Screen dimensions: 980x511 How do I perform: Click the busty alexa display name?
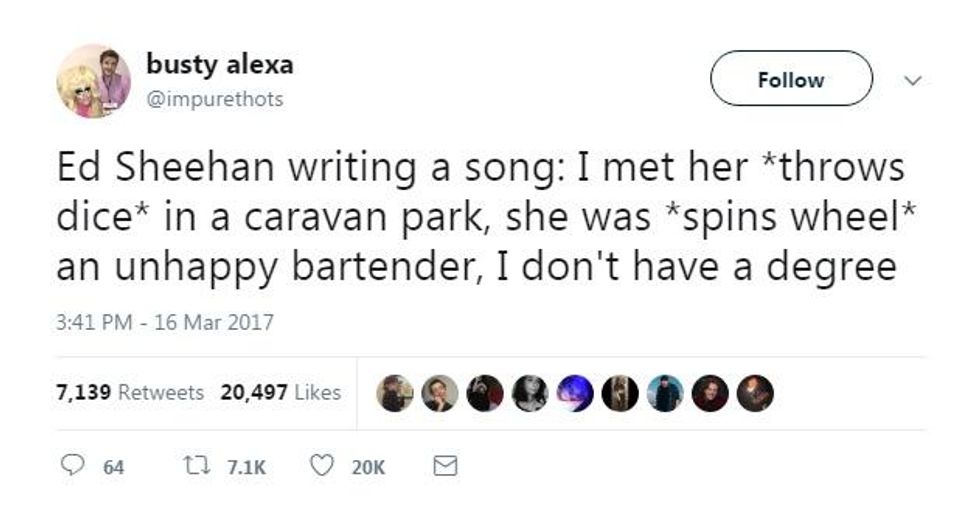[x=220, y=65]
